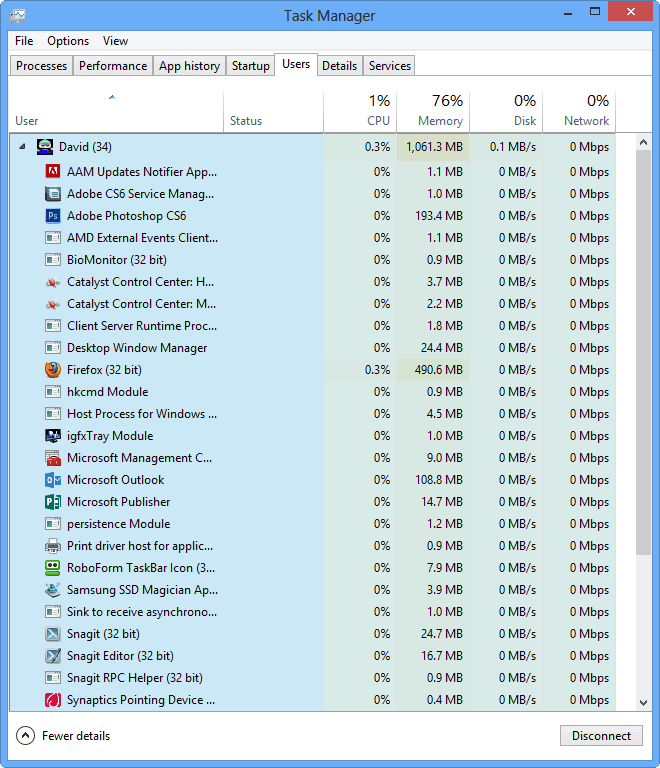Screen dimensions: 660x768
Task: Click the AAM Updates Notifier Adobe icon
Action: (53, 171)
